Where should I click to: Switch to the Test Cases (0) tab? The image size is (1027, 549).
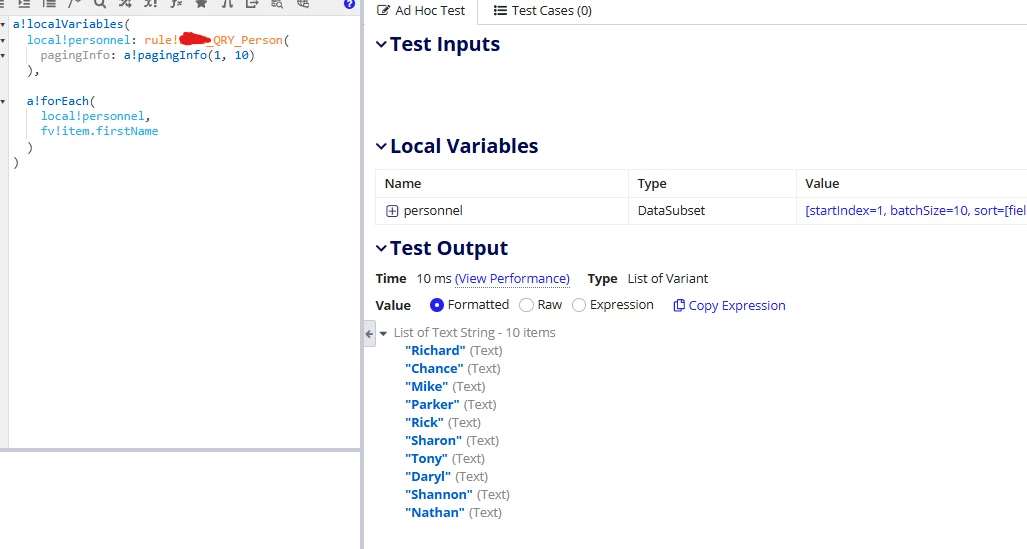(542, 10)
